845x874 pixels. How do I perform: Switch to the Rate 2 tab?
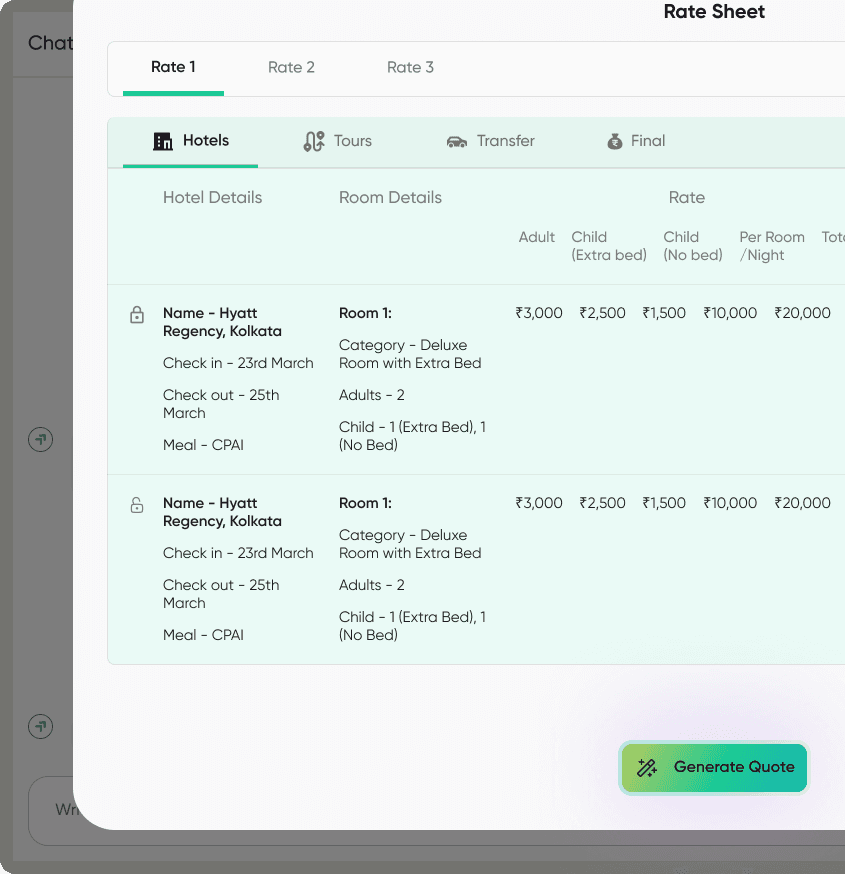291,67
